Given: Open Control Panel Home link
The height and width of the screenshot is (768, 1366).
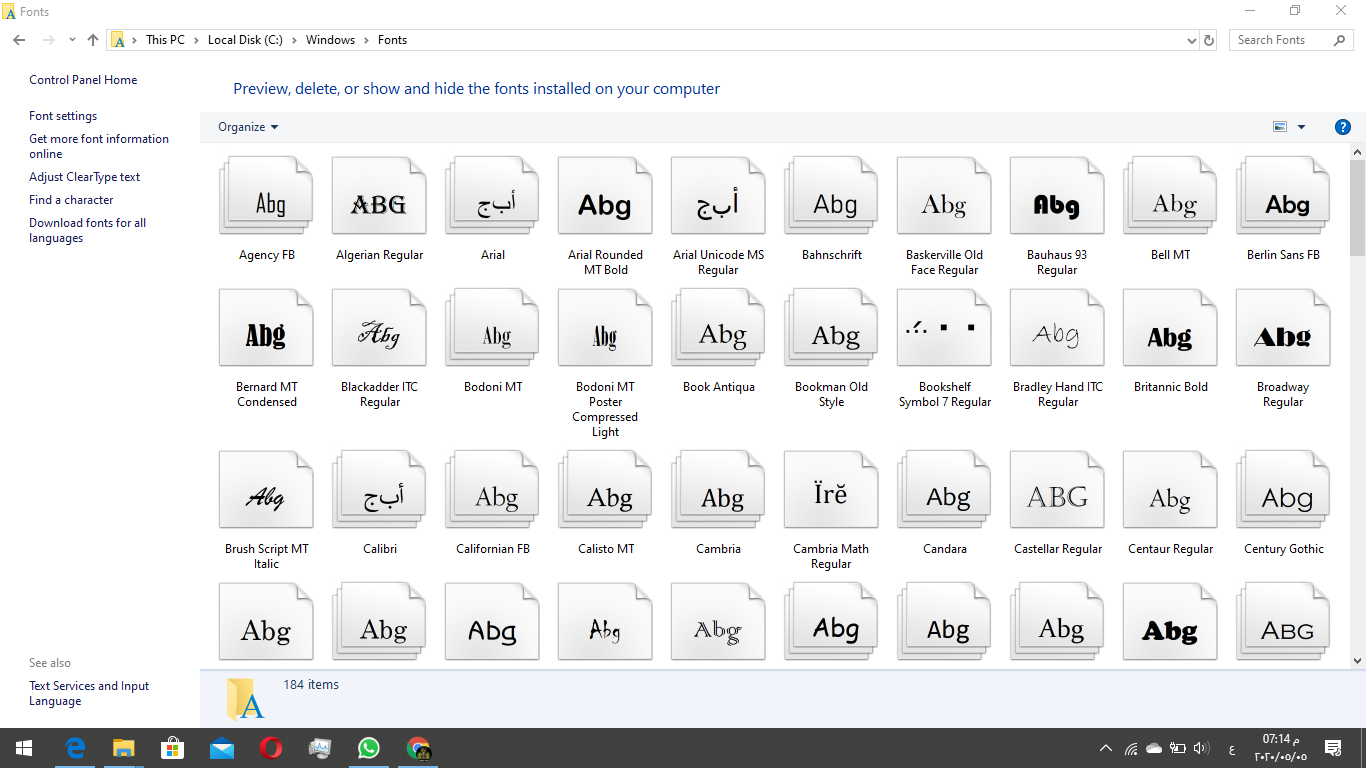Looking at the screenshot, I should point(83,80).
